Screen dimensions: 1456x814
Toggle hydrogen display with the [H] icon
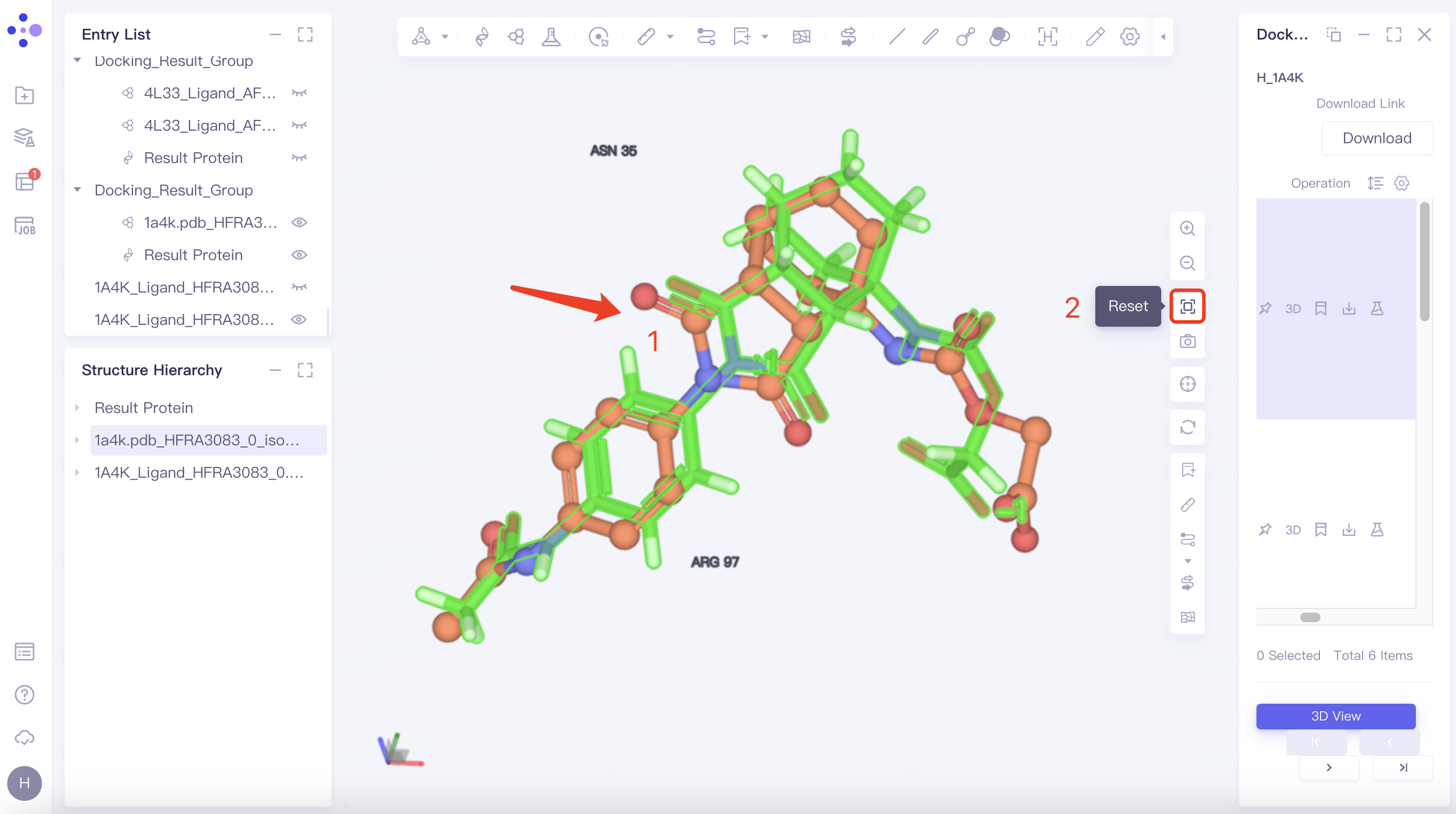click(x=1047, y=37)
